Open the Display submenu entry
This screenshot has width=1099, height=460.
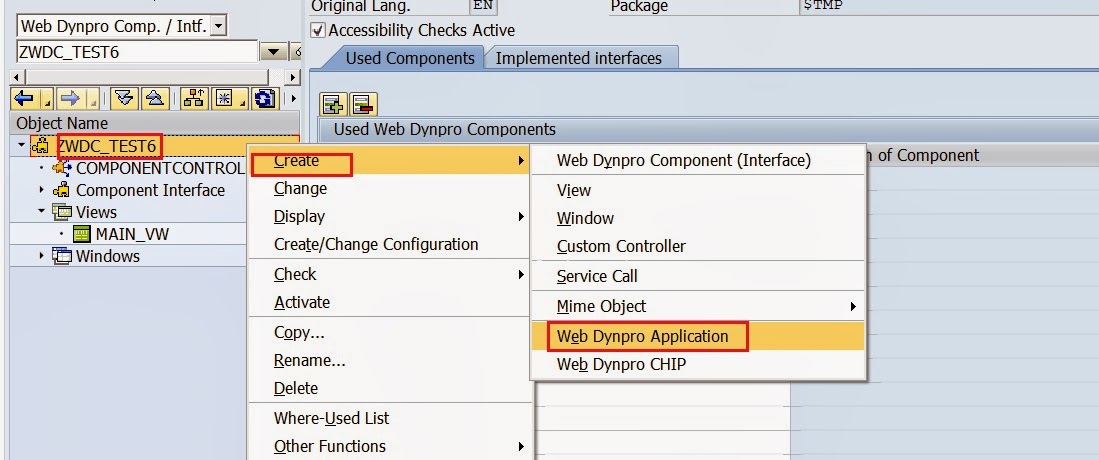coord(389,217)
